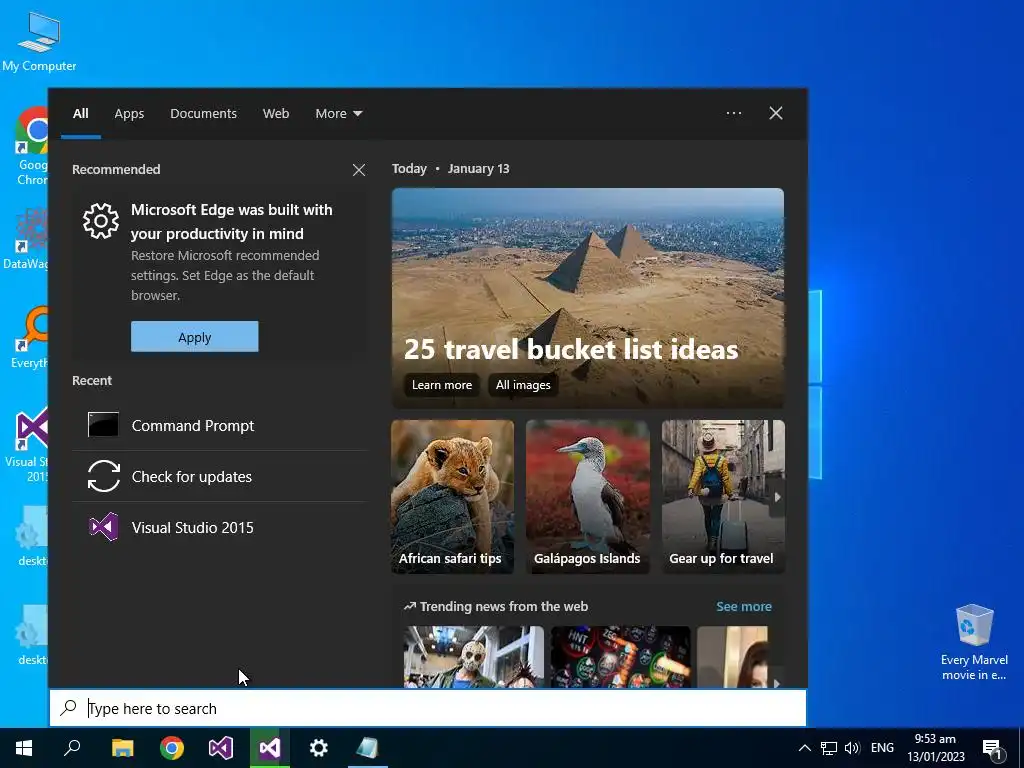1024x768 pixels.
Task: Open Settings gear in the taskbar
Action: point(319,748)
